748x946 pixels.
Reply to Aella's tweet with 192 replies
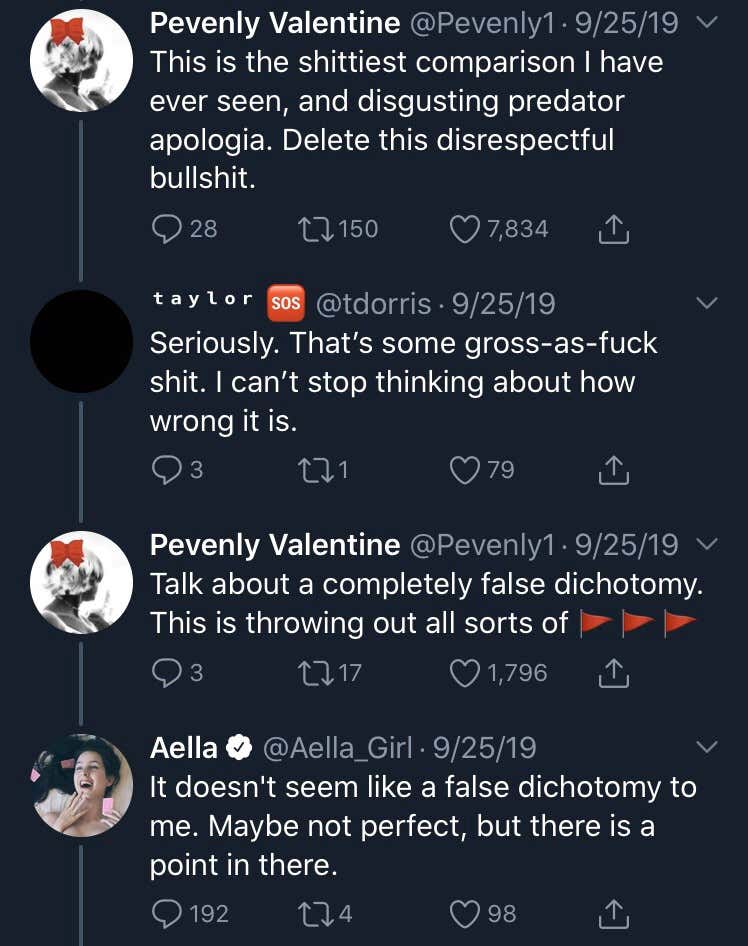tap(165, 913)
